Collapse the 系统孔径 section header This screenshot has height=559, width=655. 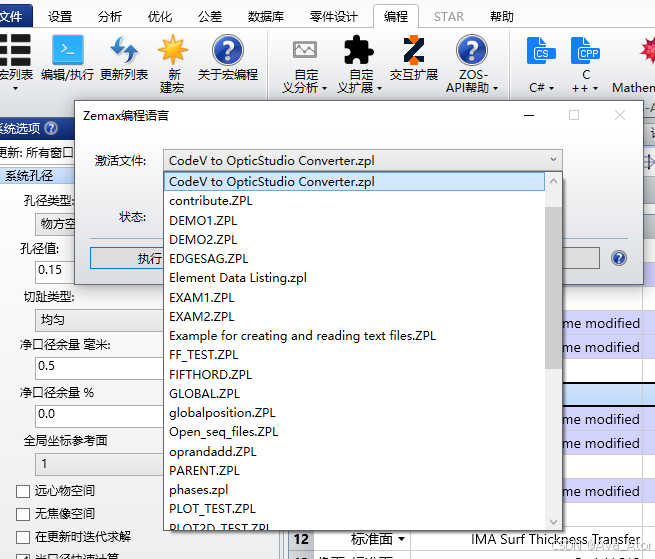coord(38,175)
